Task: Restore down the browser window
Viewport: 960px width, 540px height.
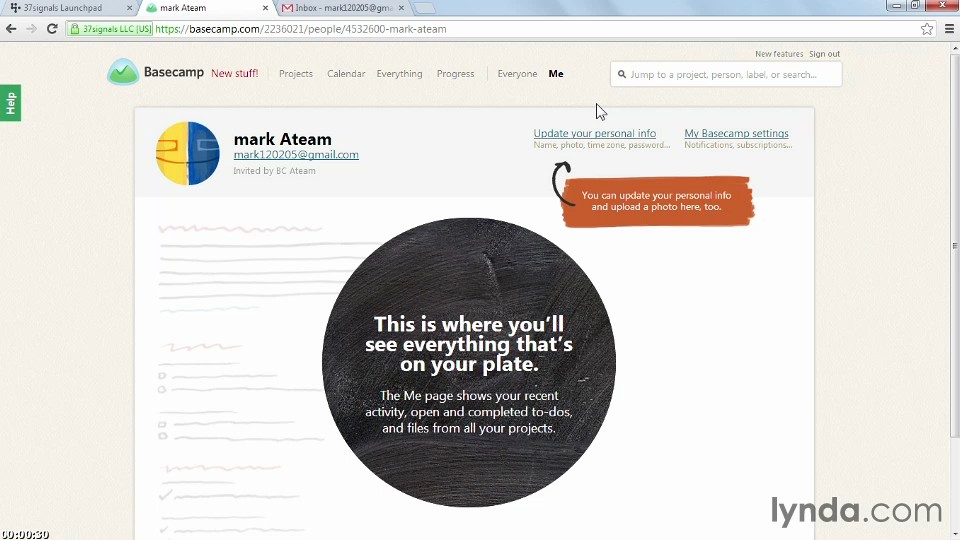Action: (915, 6)
